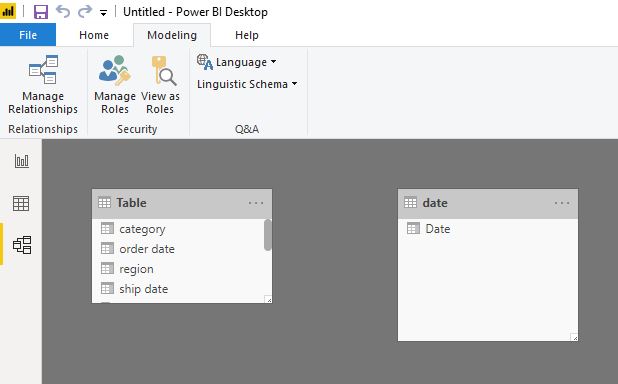Click View as Roles
Screen dimensions: 618x384
click(x=160, y=85)
